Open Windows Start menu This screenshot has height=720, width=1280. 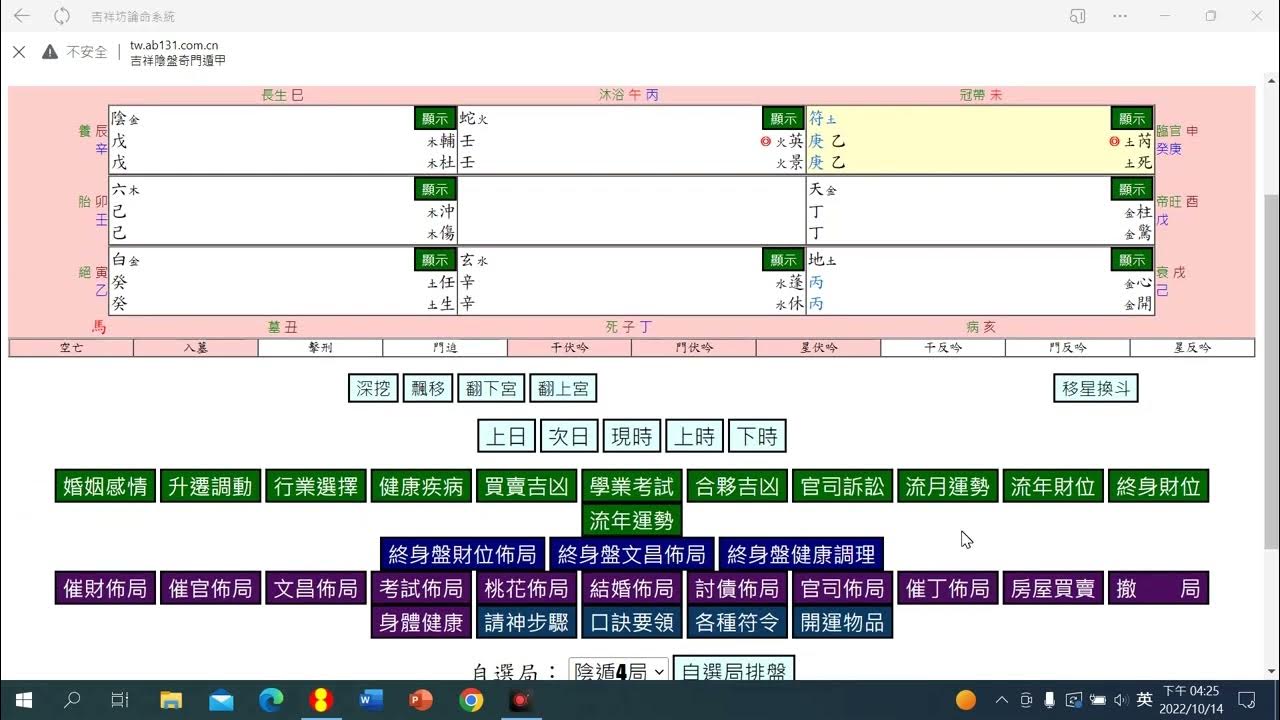pyautogui.click(x=24, y=700)
